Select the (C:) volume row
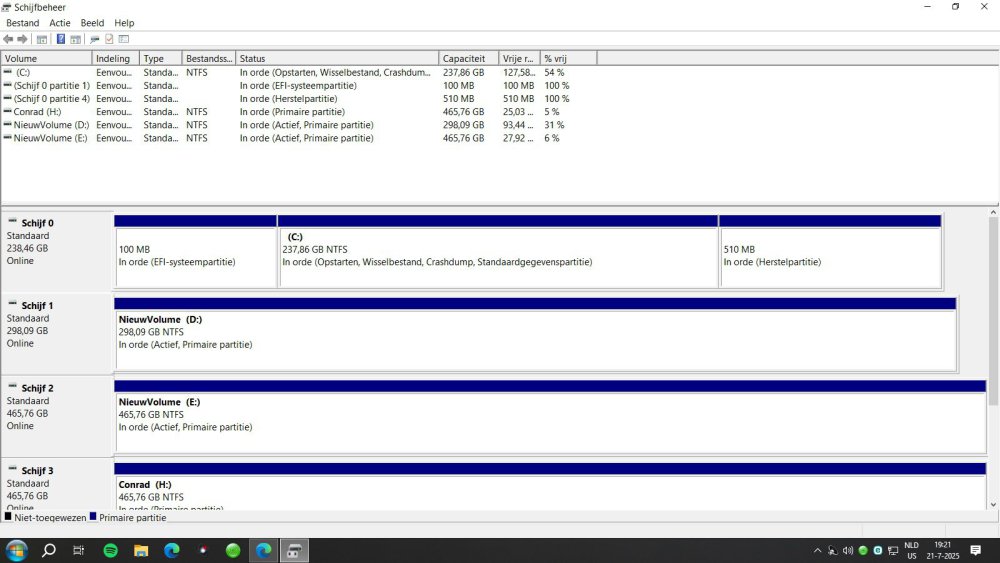The image size is (1000, 563). click(300, 73)
